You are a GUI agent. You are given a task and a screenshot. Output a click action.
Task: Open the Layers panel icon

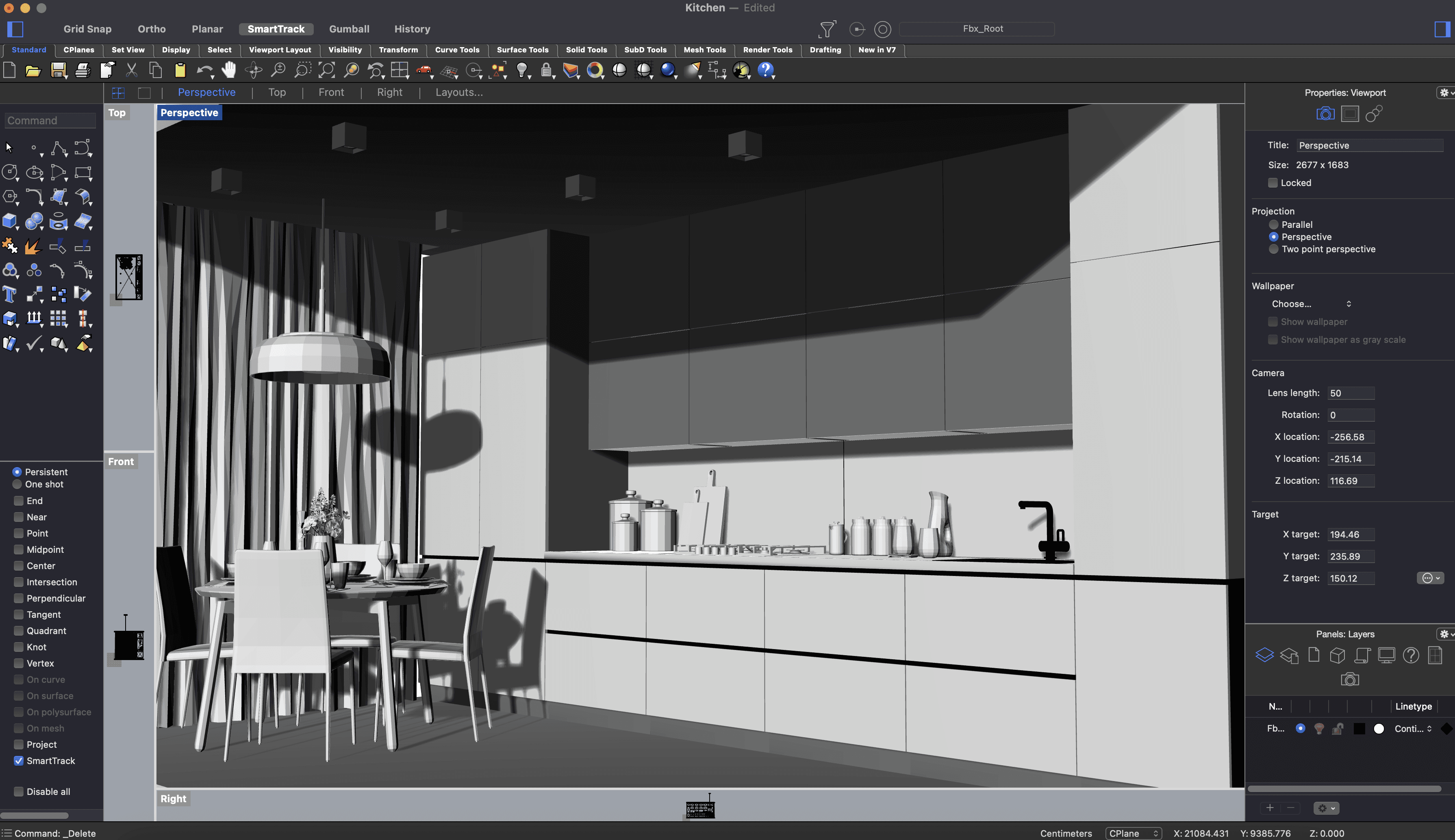[x=1264, y=655]
